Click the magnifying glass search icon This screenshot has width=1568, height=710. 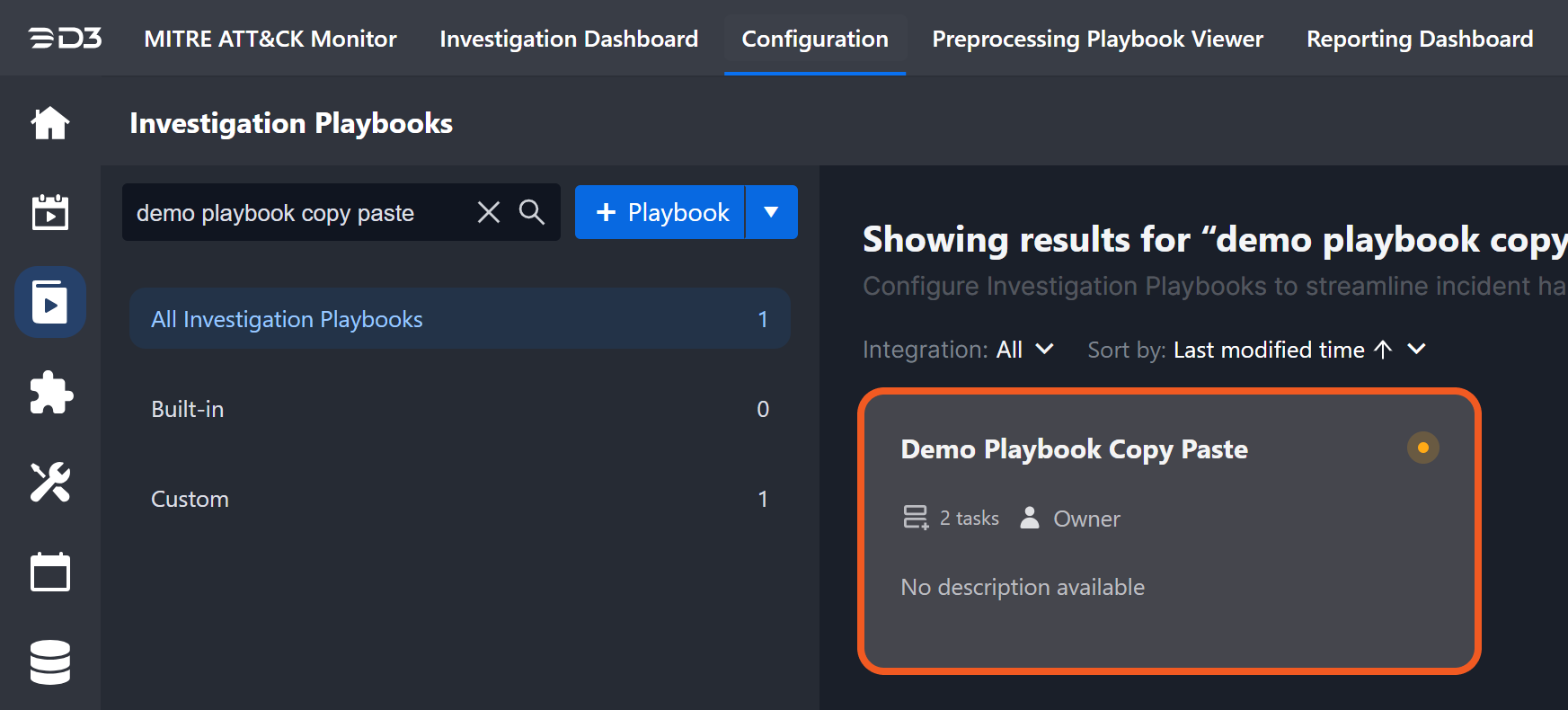click(532, 212)
